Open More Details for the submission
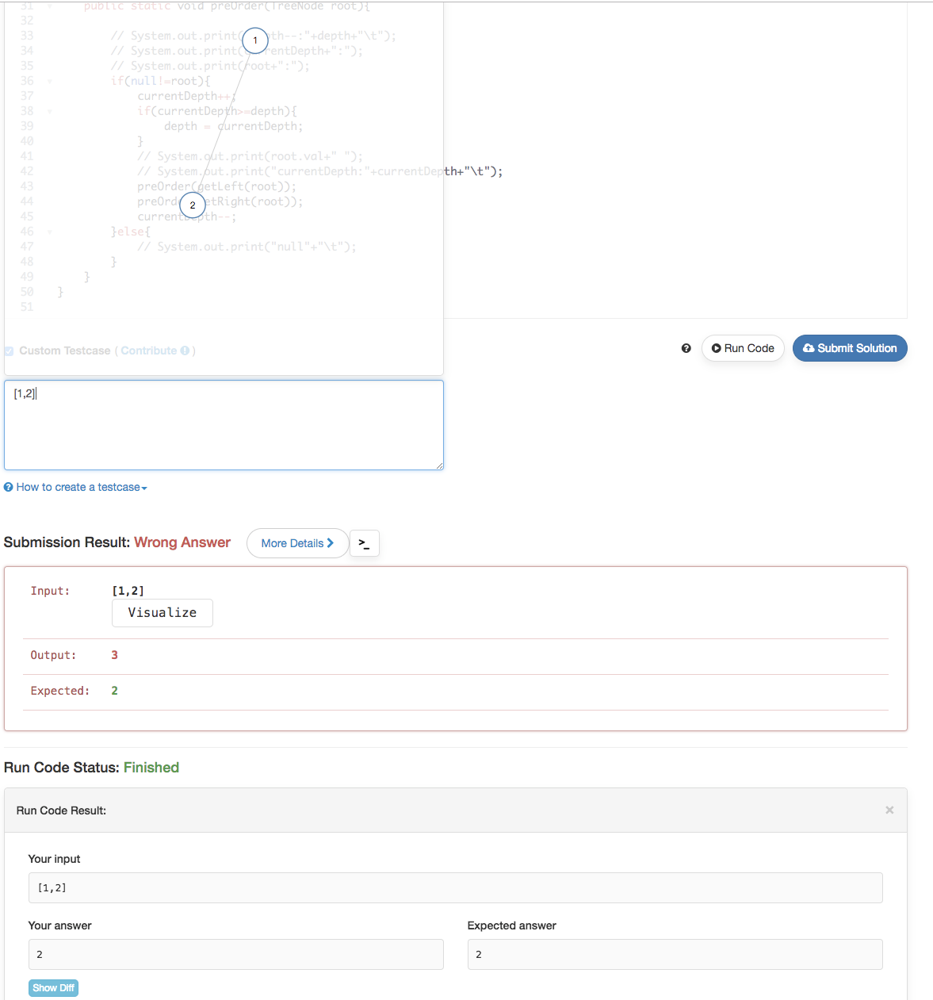This screenshot has height=1000, width=933. (297, 543)
